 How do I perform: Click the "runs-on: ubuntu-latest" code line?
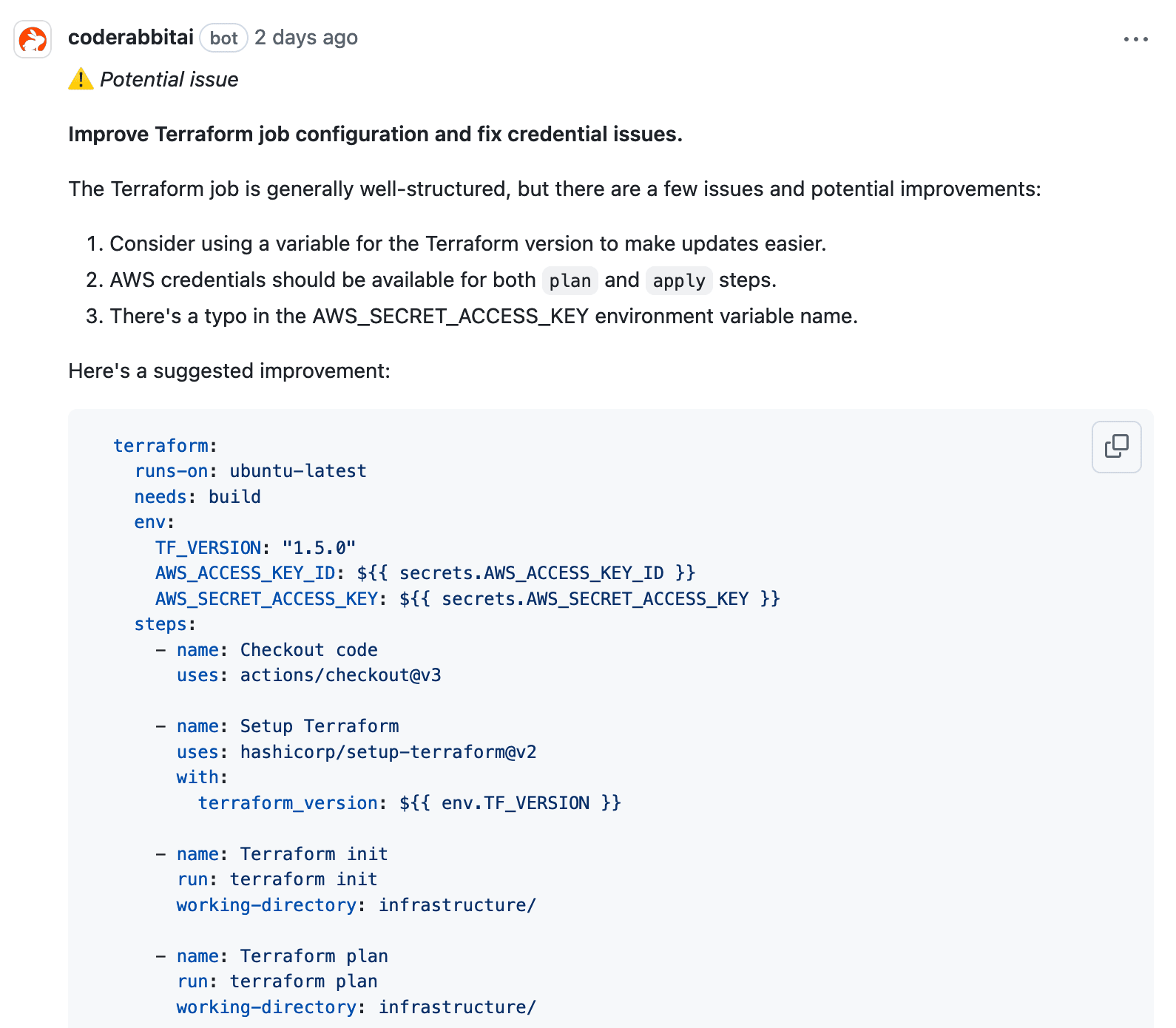(250, 471)
